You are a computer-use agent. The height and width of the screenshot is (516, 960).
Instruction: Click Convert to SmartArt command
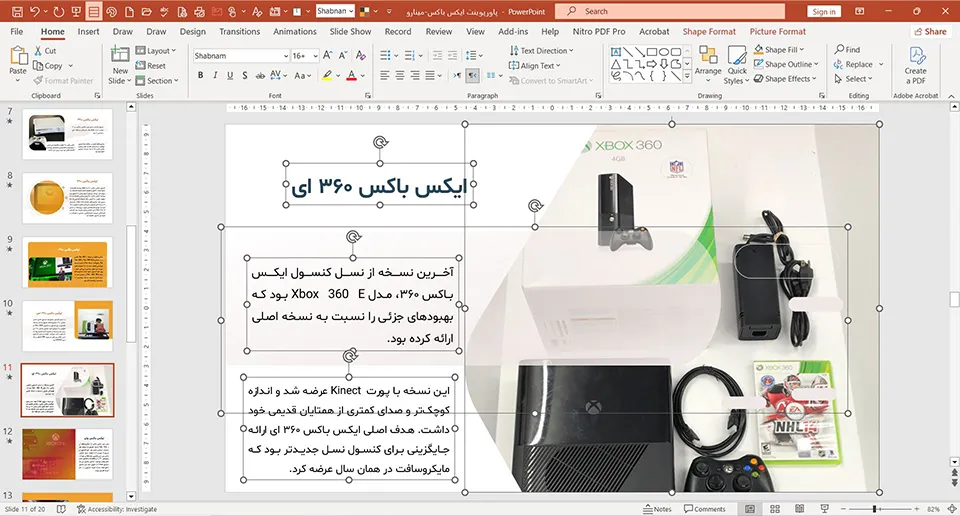pos(550,80)
